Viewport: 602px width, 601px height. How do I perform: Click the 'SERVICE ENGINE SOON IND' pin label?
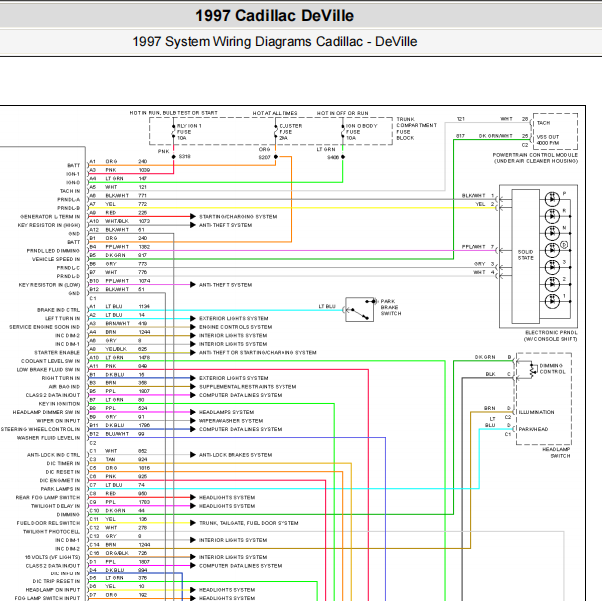coord(45,327)
